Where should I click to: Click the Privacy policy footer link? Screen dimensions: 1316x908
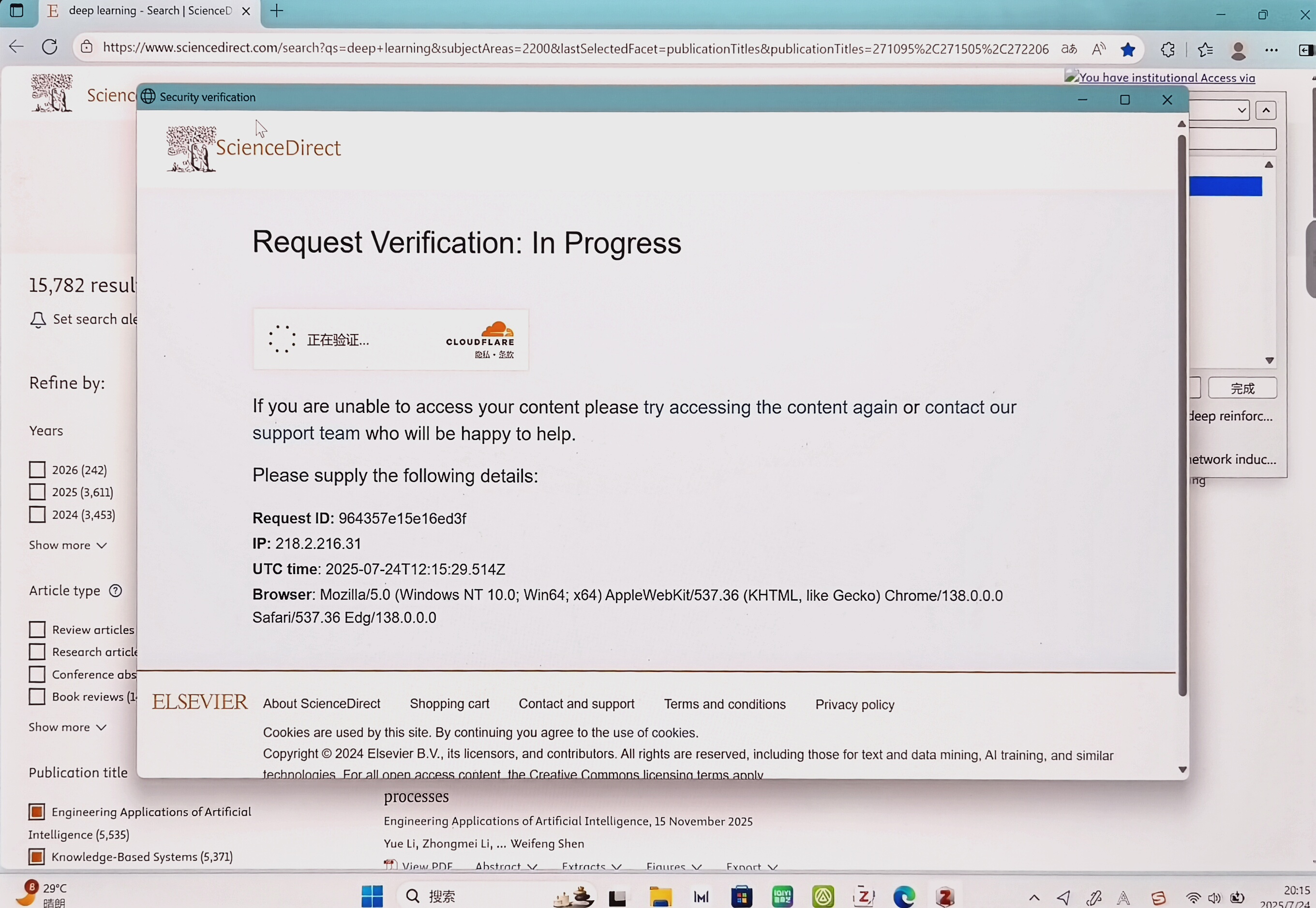(854, 705)
